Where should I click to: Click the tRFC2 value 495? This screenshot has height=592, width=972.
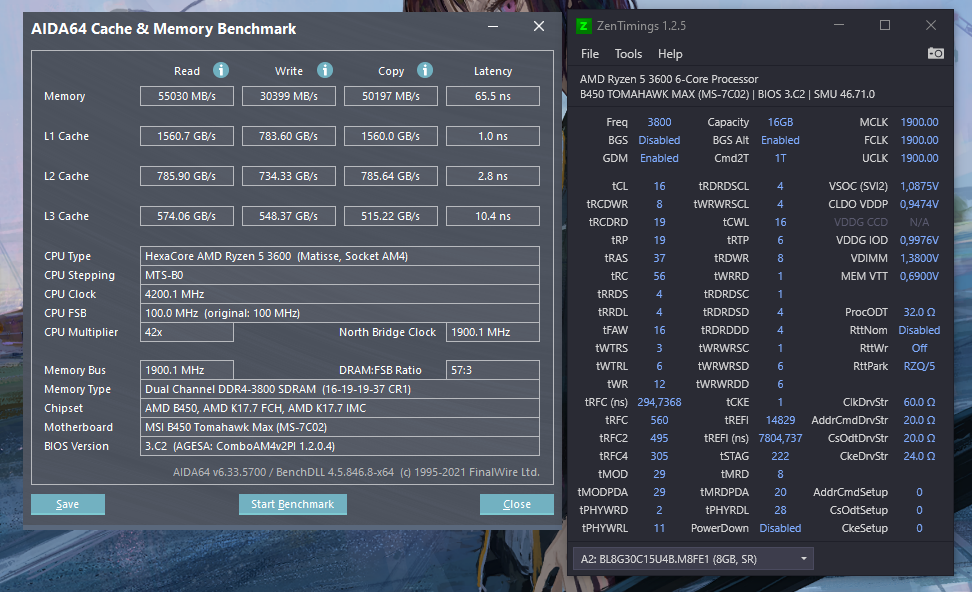click(659, 438)
